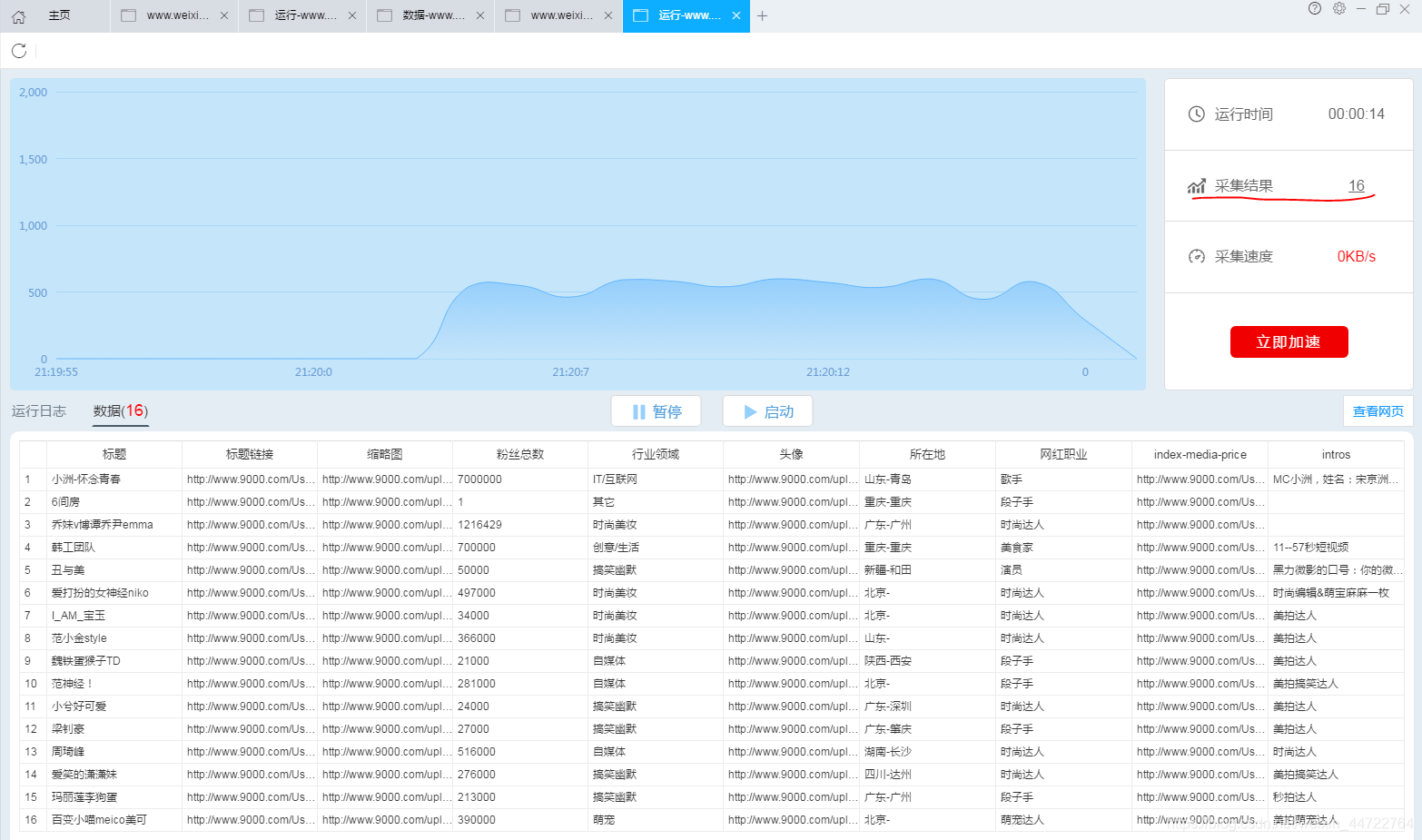Click the home icon in tab bar
The height and width of the screenshot is (840, 1422).
pos(18,16)
